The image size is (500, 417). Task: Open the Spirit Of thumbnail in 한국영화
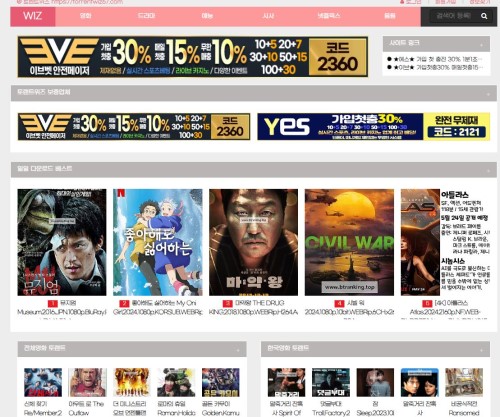pos(287,382)
